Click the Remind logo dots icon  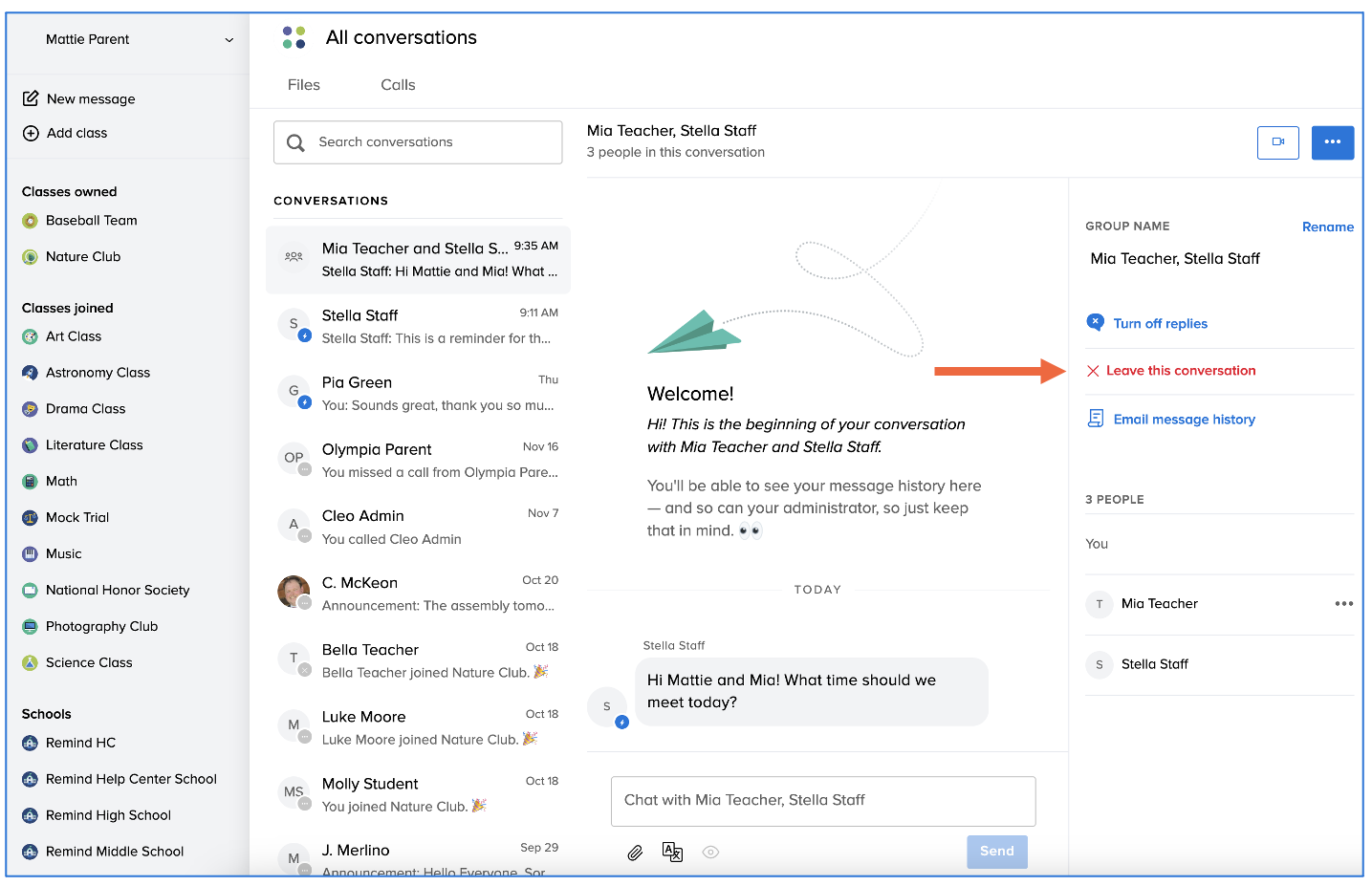point(294,37)
